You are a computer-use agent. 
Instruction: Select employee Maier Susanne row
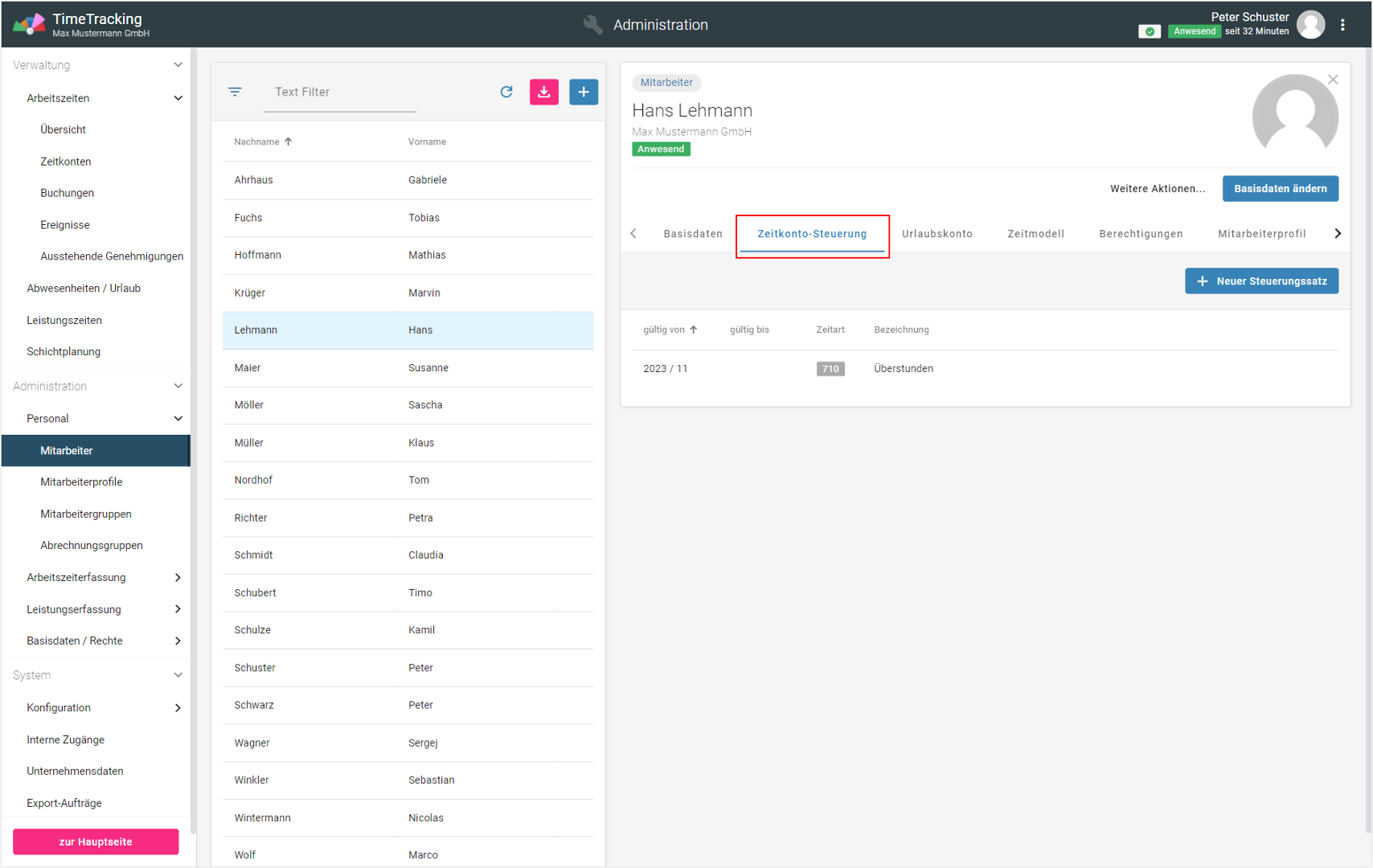408,368
